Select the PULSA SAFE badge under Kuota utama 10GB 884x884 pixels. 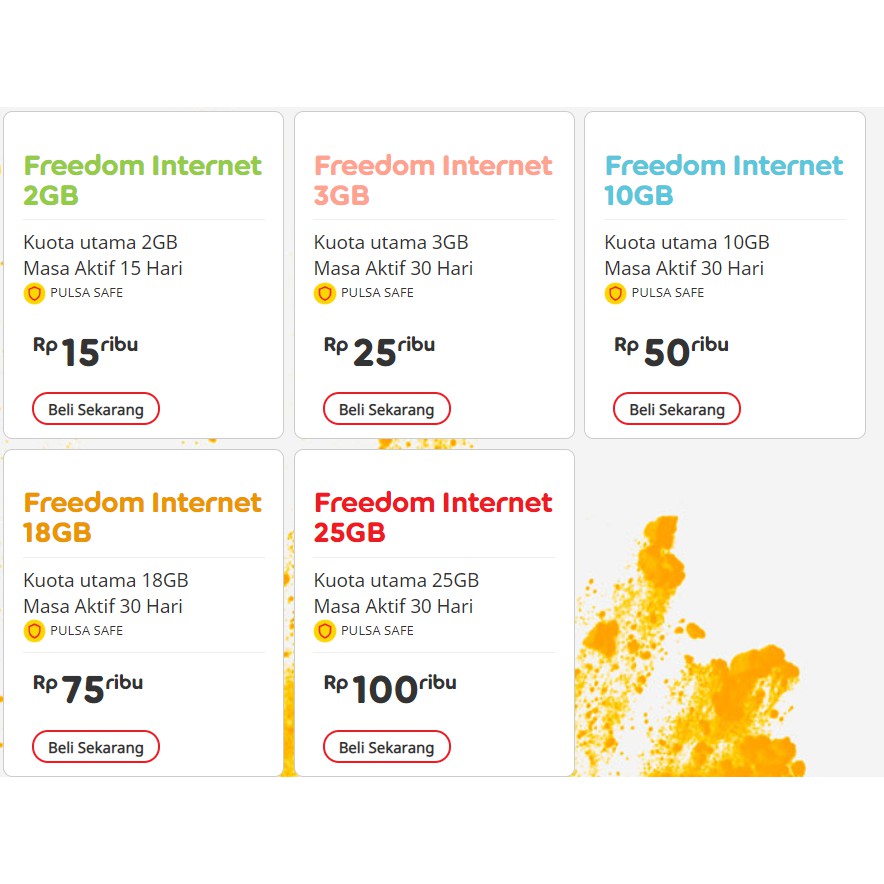tap(660, 293)
